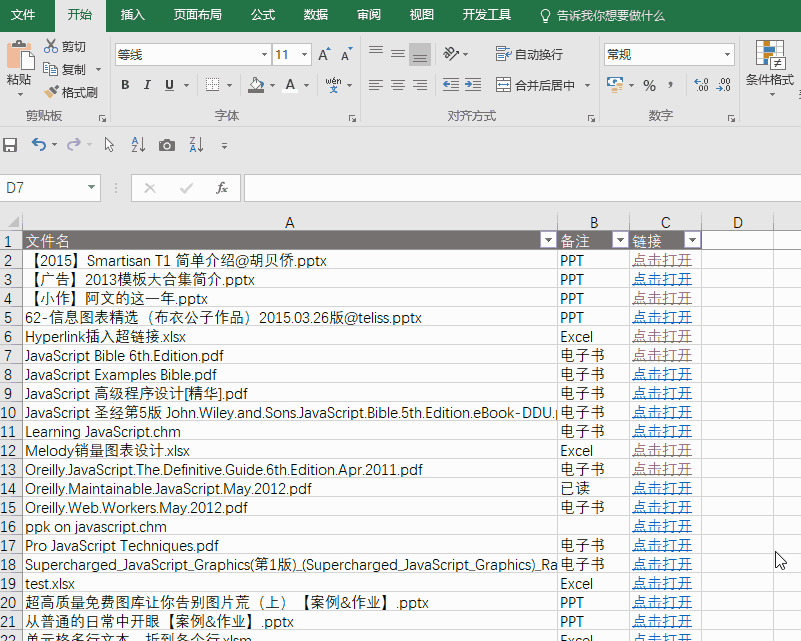Click the Sort A to Z icon
Image resolution: width=801 pixels, height=641 pixels.
tap(138, 145)
